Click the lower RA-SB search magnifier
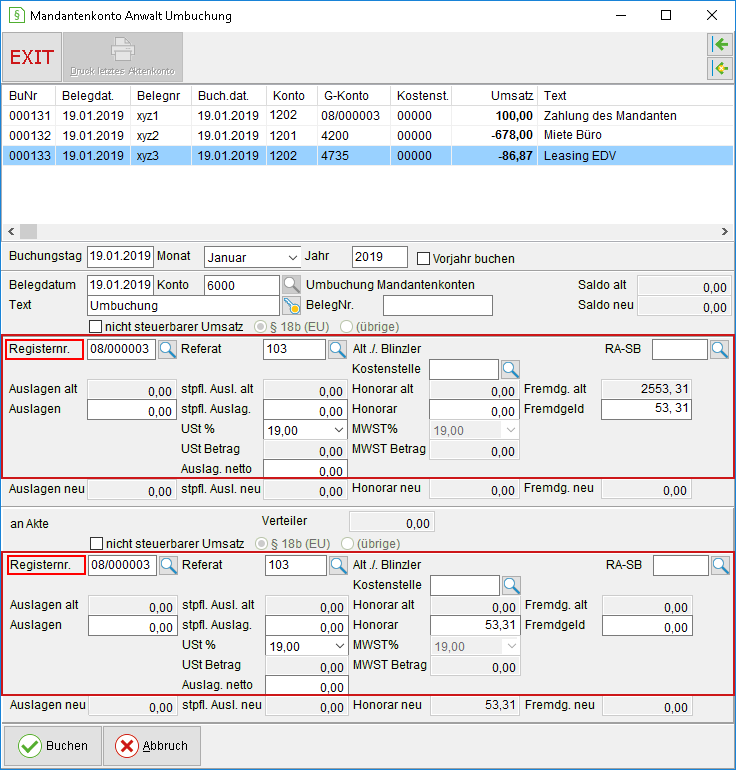Viewport: 736px width, 770px height. point(720,566)
